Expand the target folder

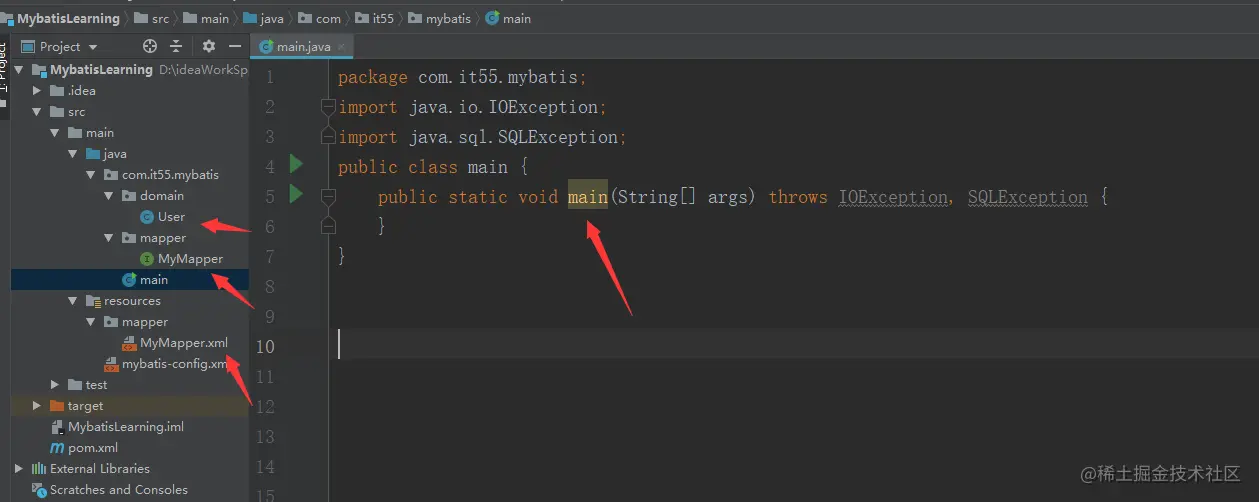(37, 406)
